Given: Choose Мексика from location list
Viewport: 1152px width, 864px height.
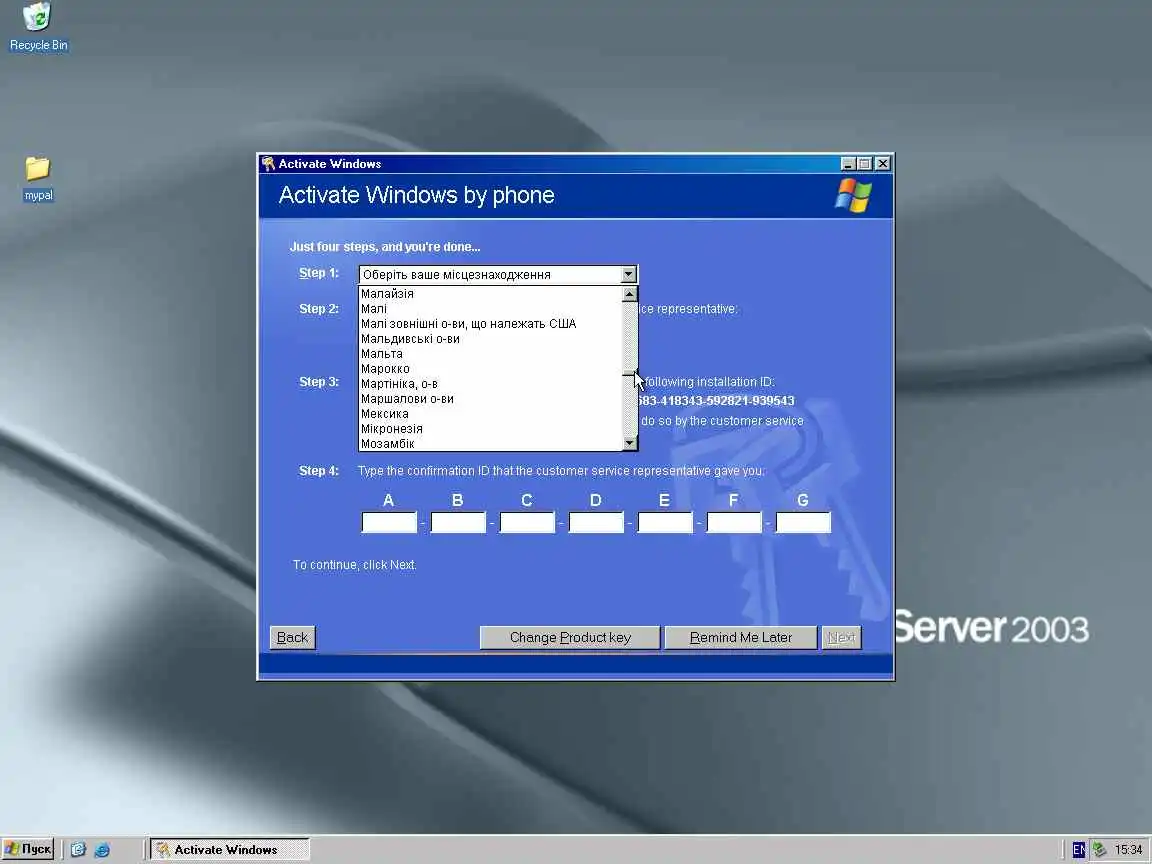Looking at the screenshot, I should coord(490,414).
